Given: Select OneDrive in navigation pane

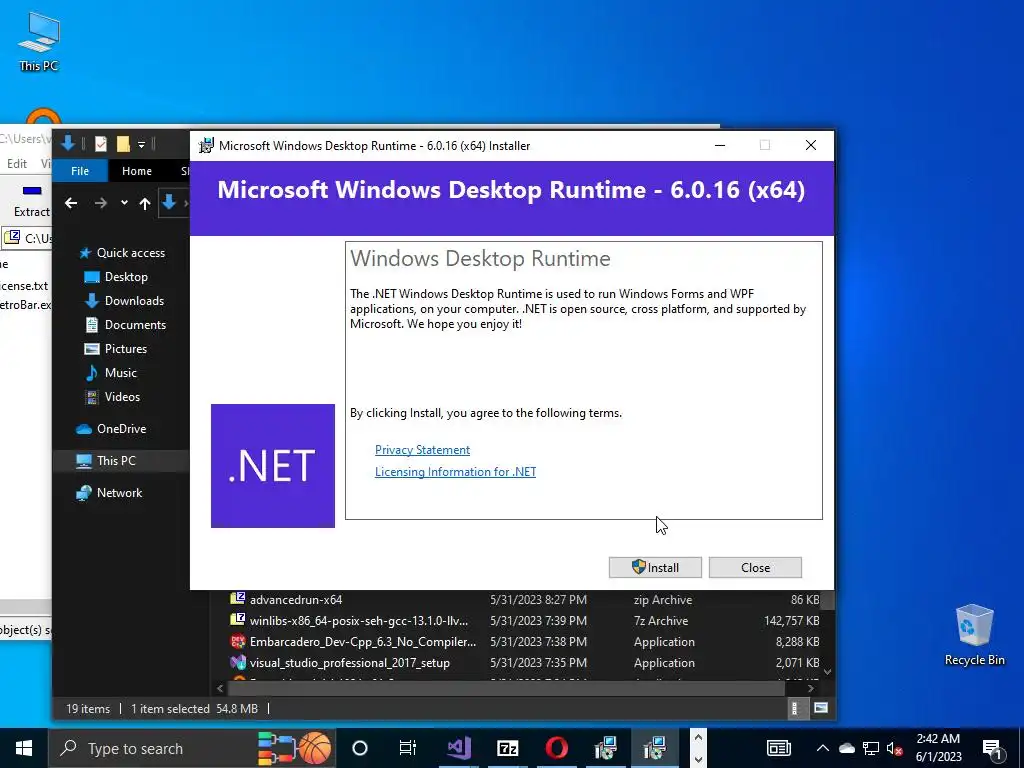Looking at the screenshot, I should [121, 429].
